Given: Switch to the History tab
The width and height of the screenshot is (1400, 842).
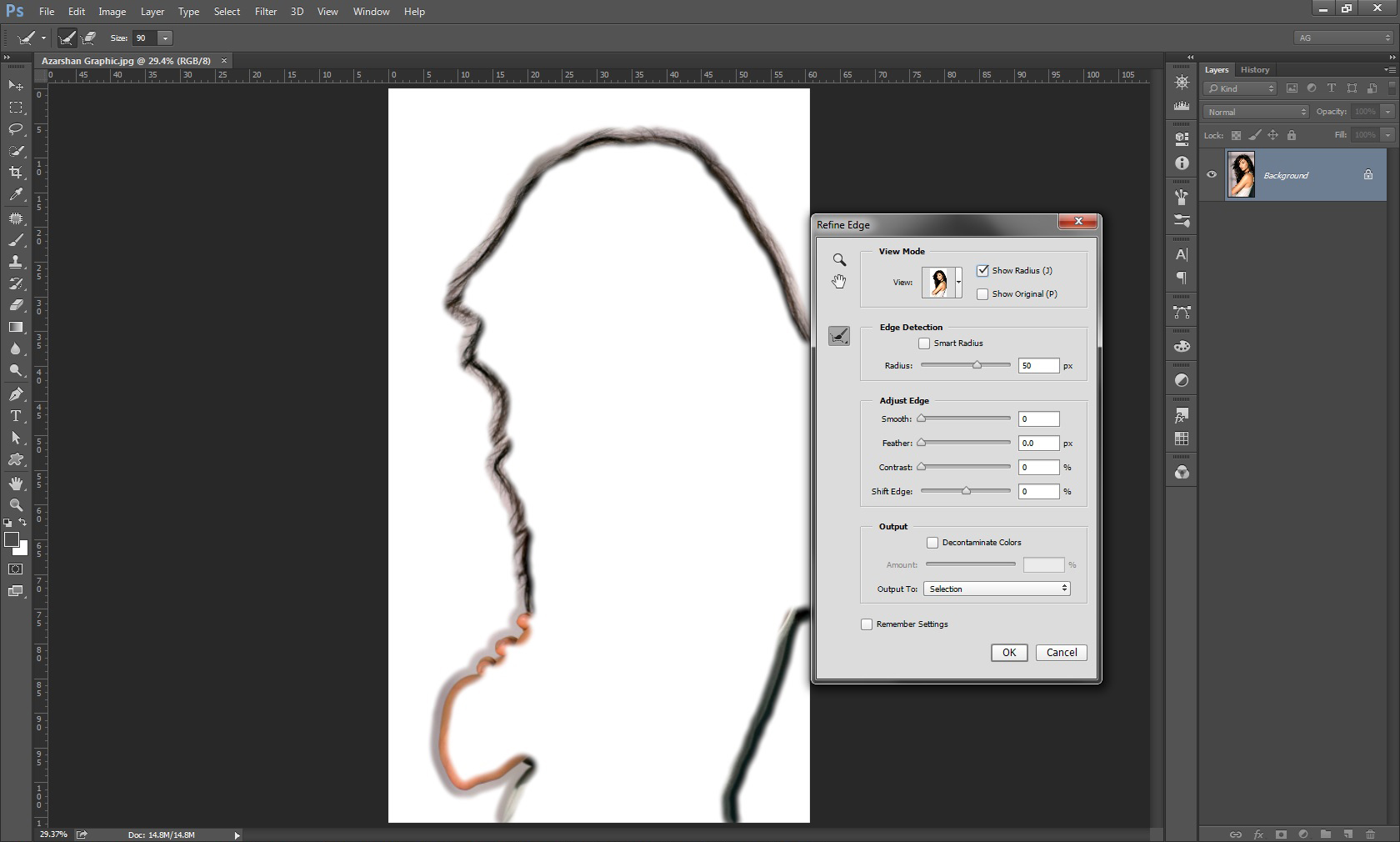Looking at the screenshot, I should pyautogui.click(x=1254, y=70).
